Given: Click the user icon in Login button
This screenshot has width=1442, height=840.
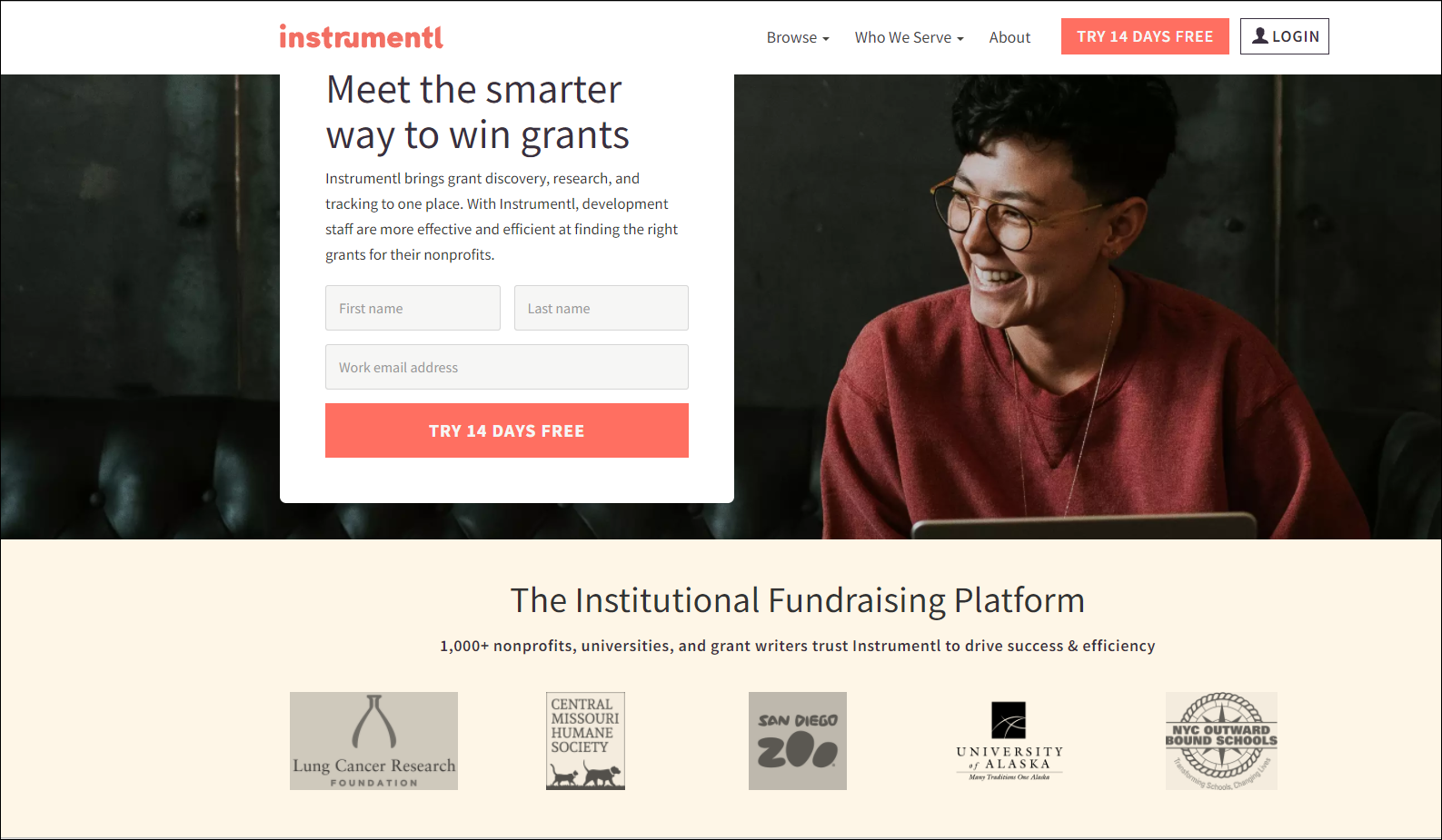Looking at the screenshot, I should pyautogui.click(x=1260, y=36).
